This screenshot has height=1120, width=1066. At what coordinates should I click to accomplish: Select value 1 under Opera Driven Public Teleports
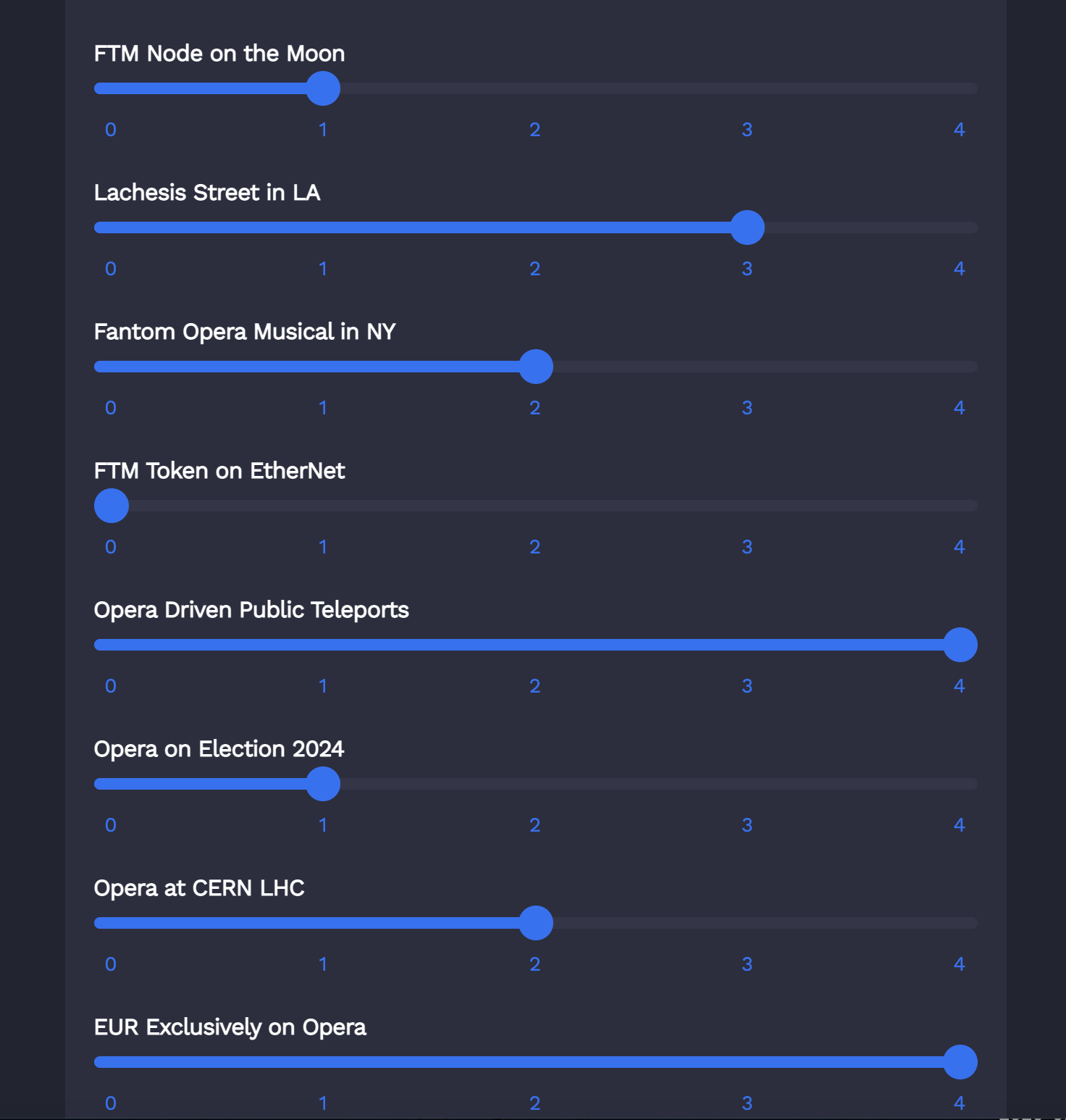click(x=323, y=685)
